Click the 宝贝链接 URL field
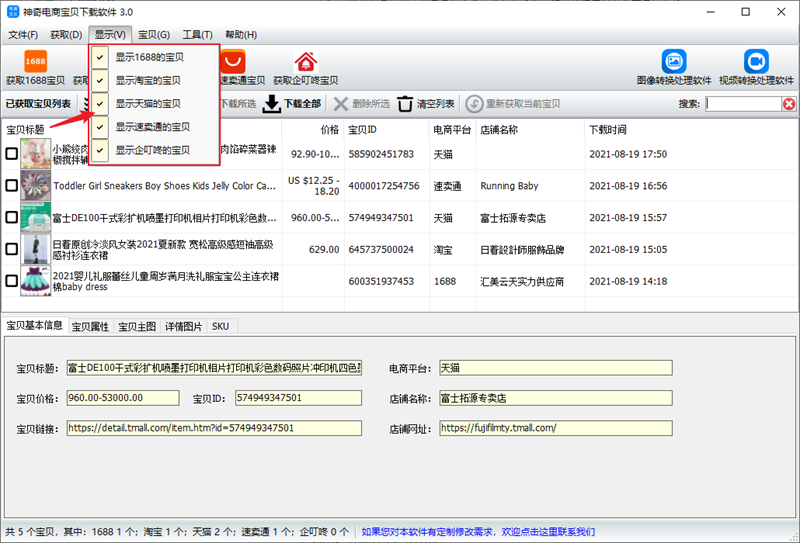800x543 pixels. pos(214,428)
